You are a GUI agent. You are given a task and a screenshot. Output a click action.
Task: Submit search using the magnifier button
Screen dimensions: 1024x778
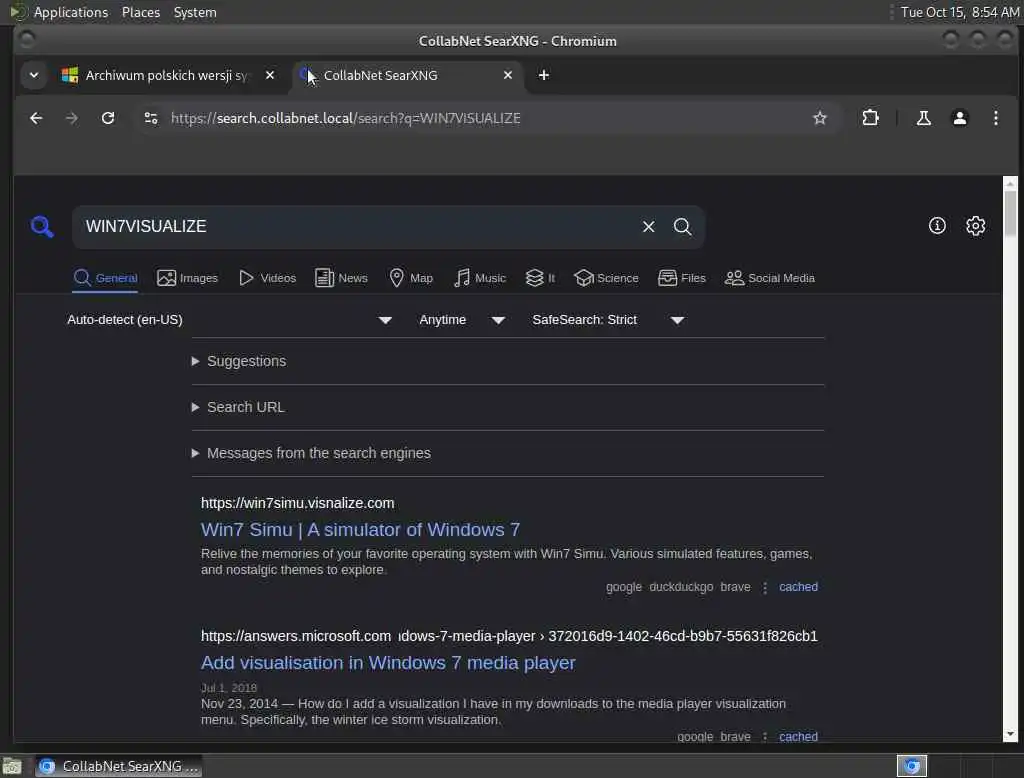pyautogui.click(x=682, y=227)
